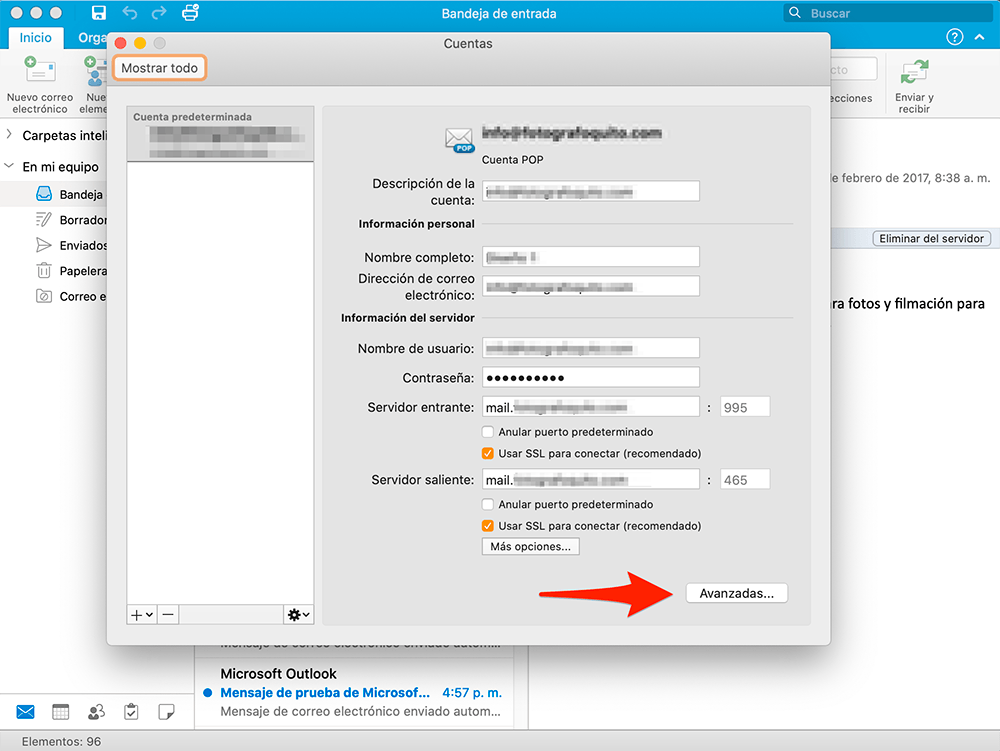This screenshot has width=1000, height=751.
Task: Click Eliminar del servidor button
Action: tap(931, 238)
